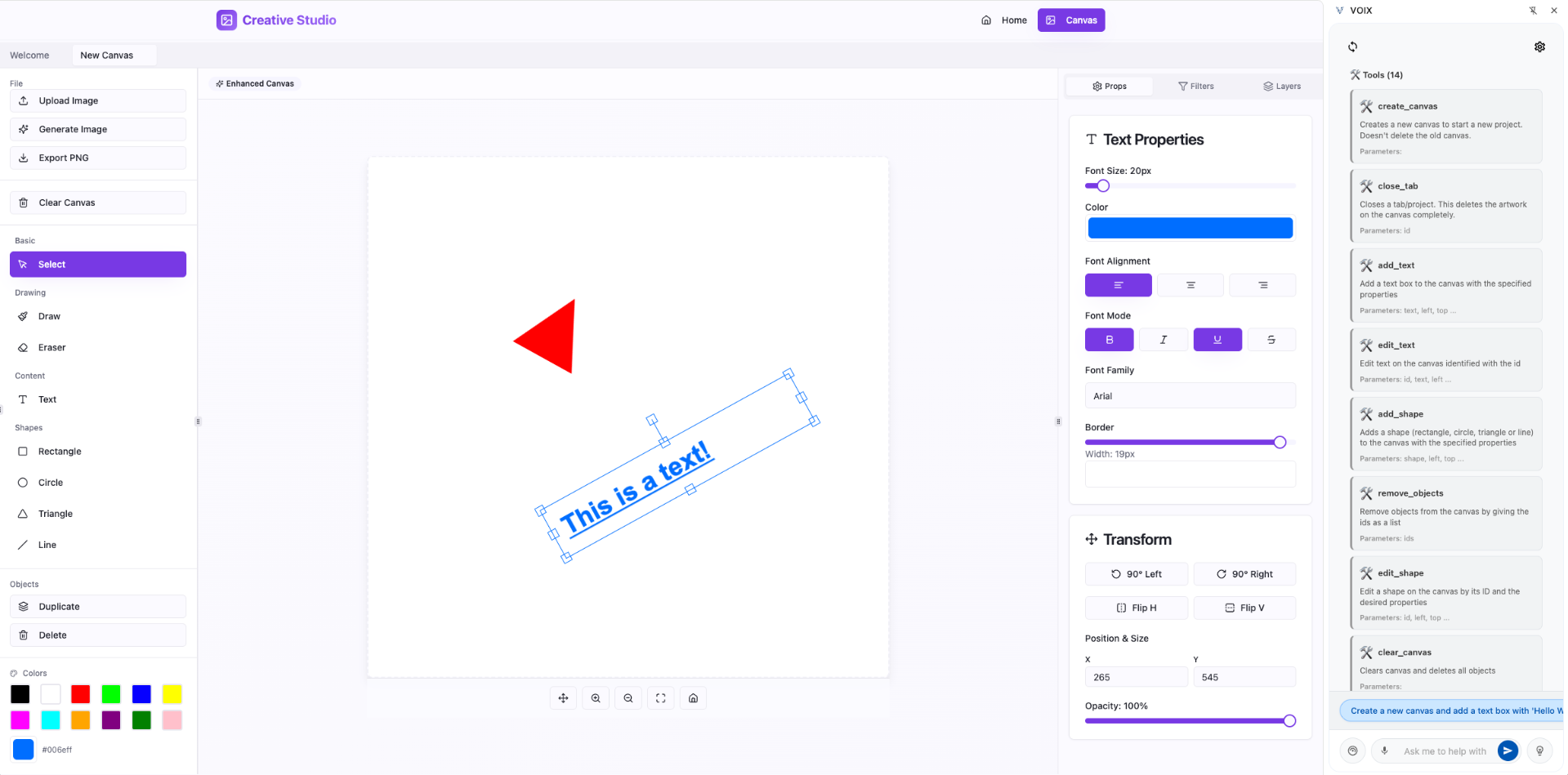The image size is (1568, 775).
Task: Set font alignment to right
Action: pos(1262,285)
